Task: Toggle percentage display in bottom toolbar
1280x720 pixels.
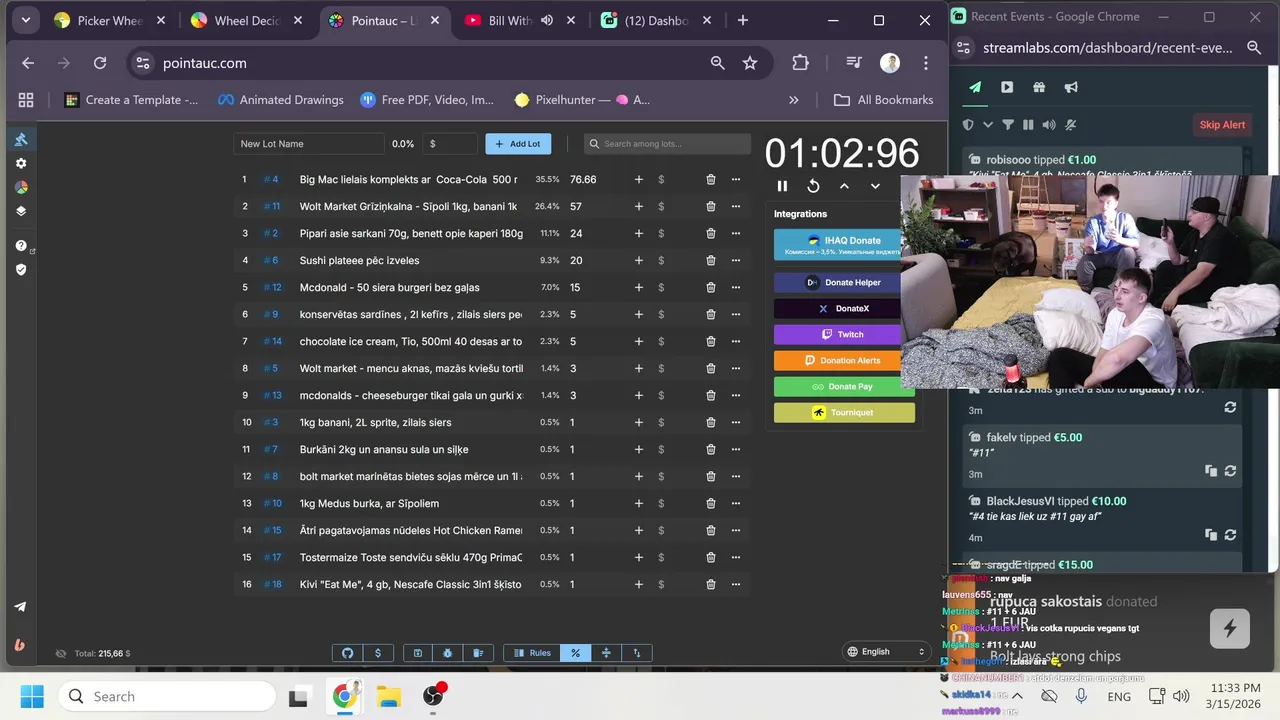Action: pos(576,653)
